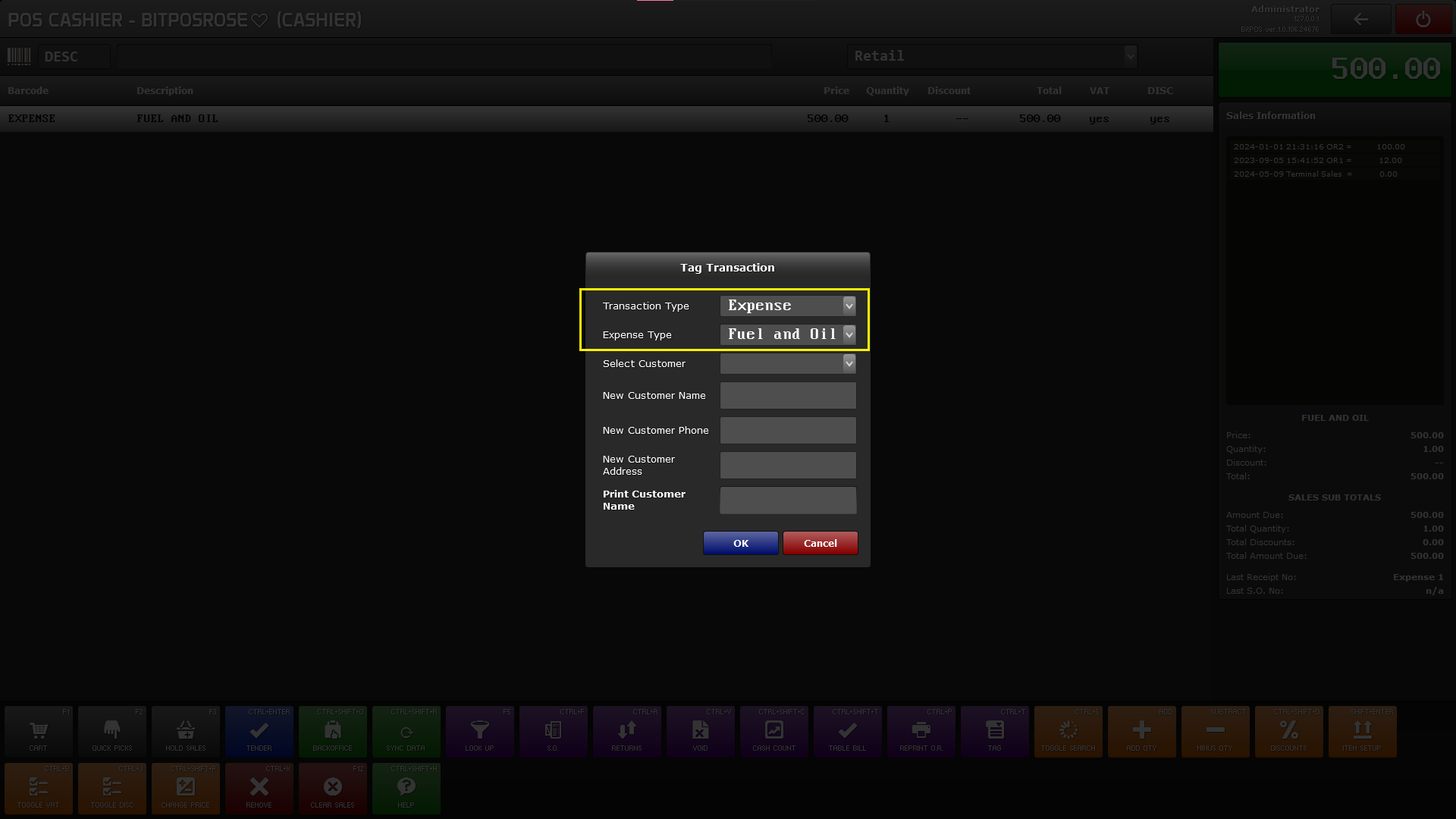Click the New Customer Name field

[788, 396]
